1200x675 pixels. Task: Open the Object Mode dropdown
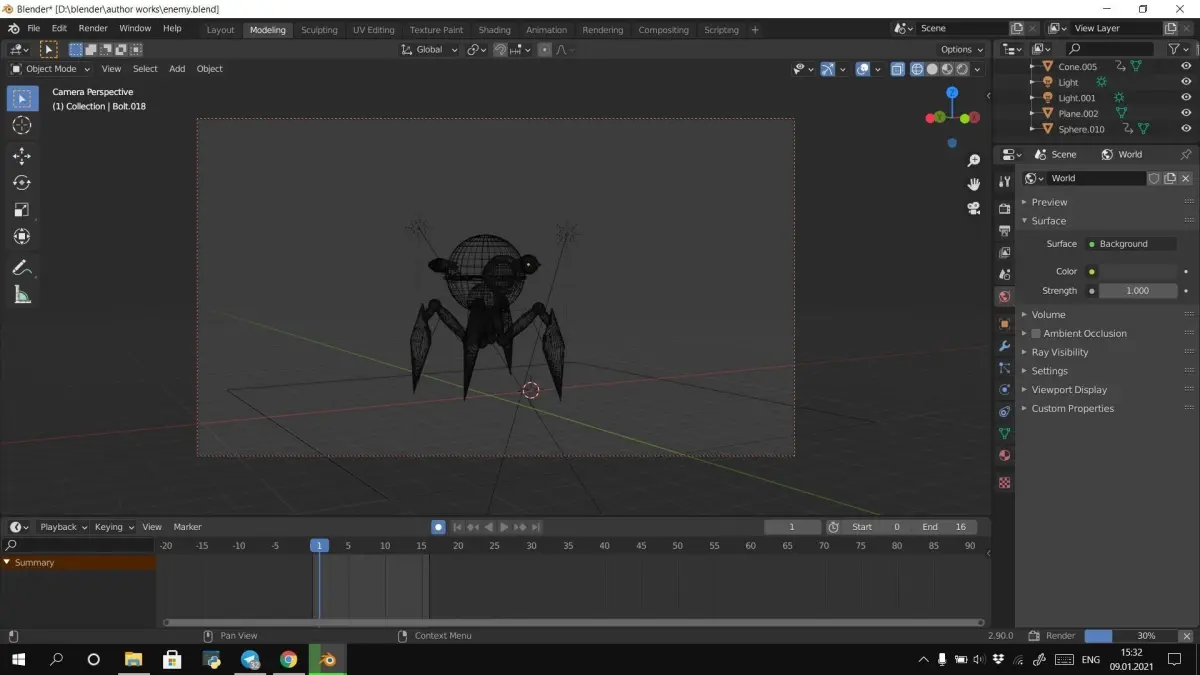click(x=50, y=69)
